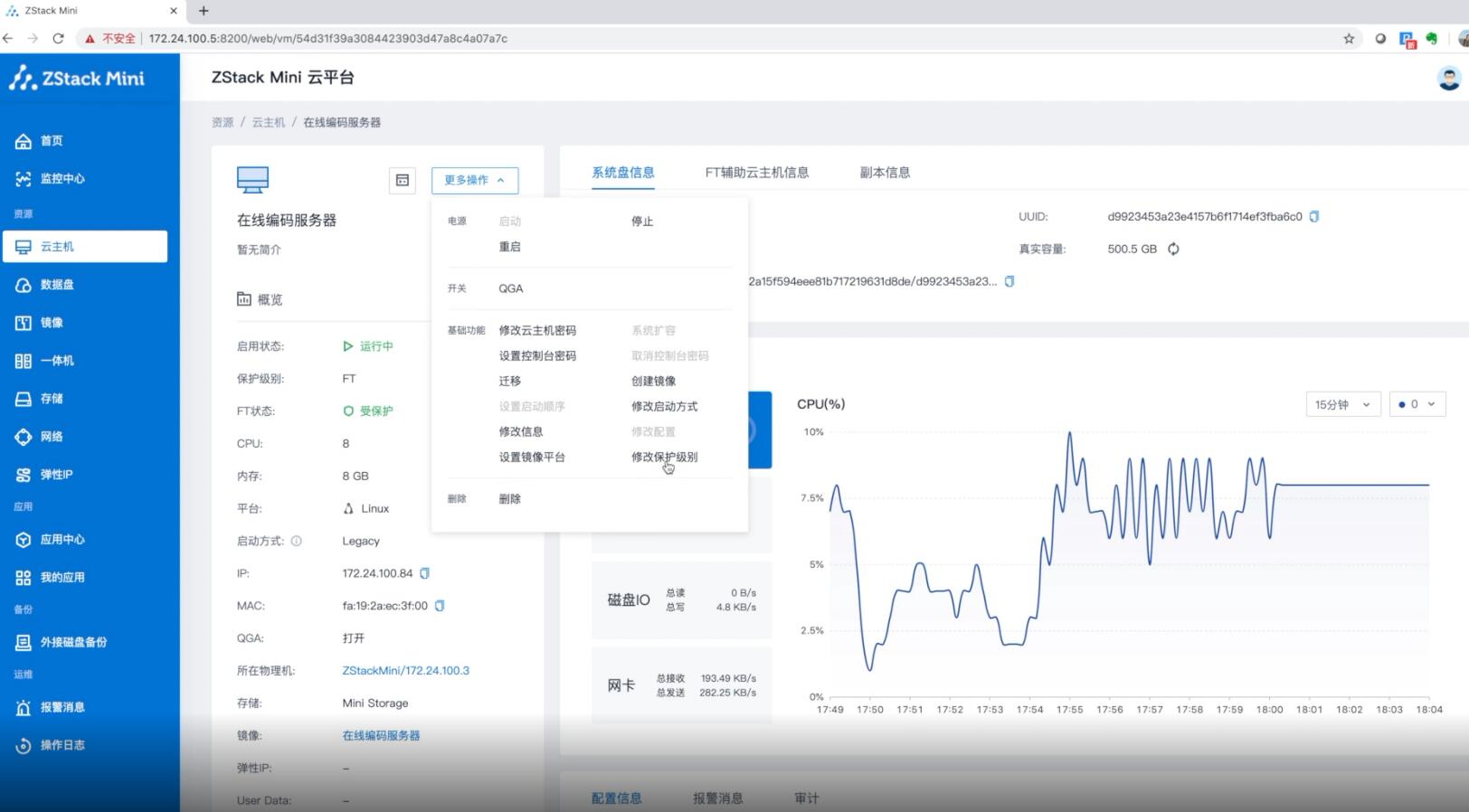Open the CPU core selector showing 0

(1417, 404)
